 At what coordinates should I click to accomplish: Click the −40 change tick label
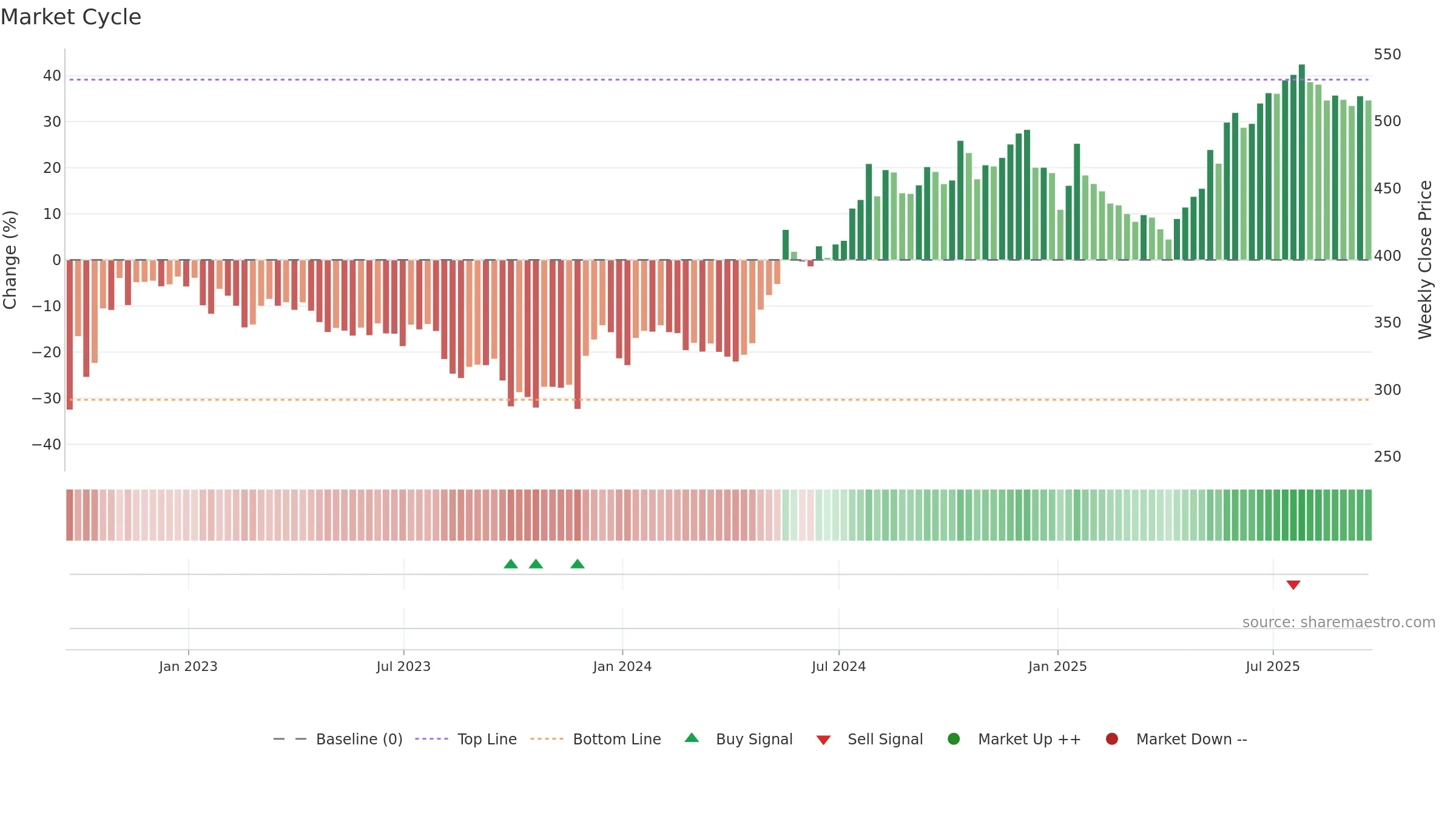tap(47, 445)
